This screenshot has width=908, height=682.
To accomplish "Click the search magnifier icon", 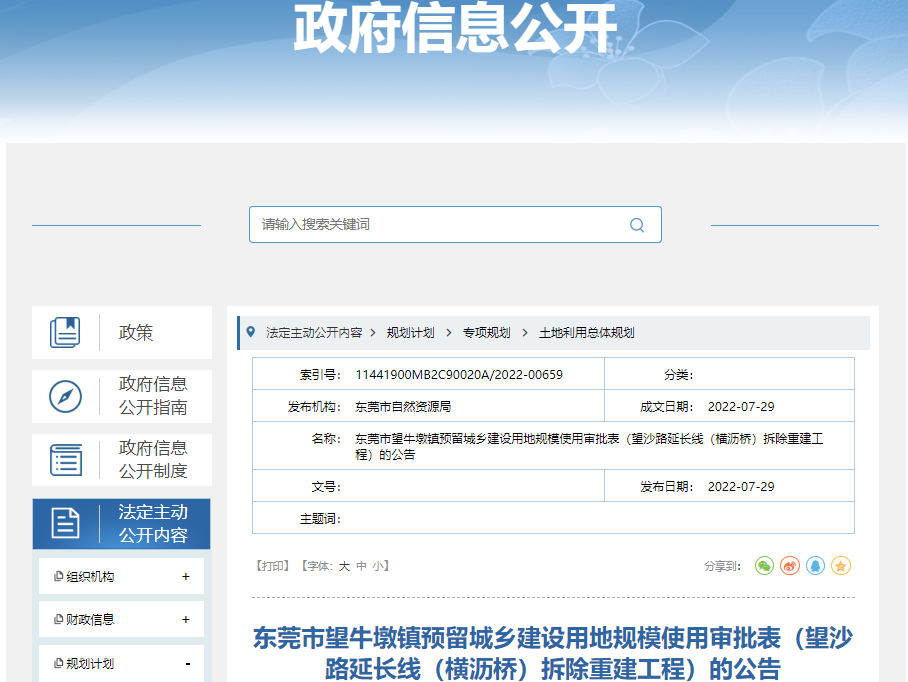I will pyautogui.click(x=637, y=225).
